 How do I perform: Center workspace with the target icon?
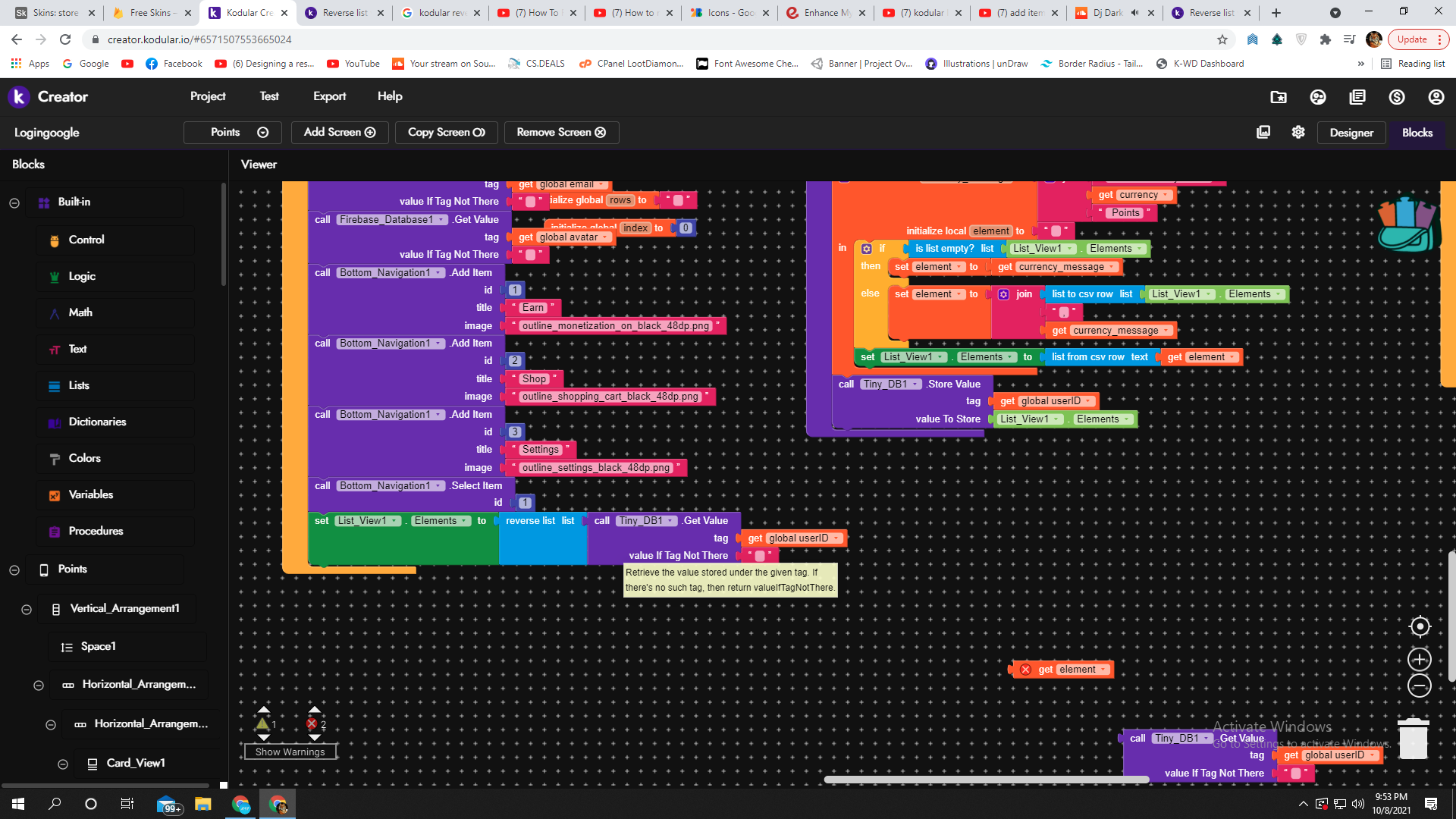[x=1420, y=626]
